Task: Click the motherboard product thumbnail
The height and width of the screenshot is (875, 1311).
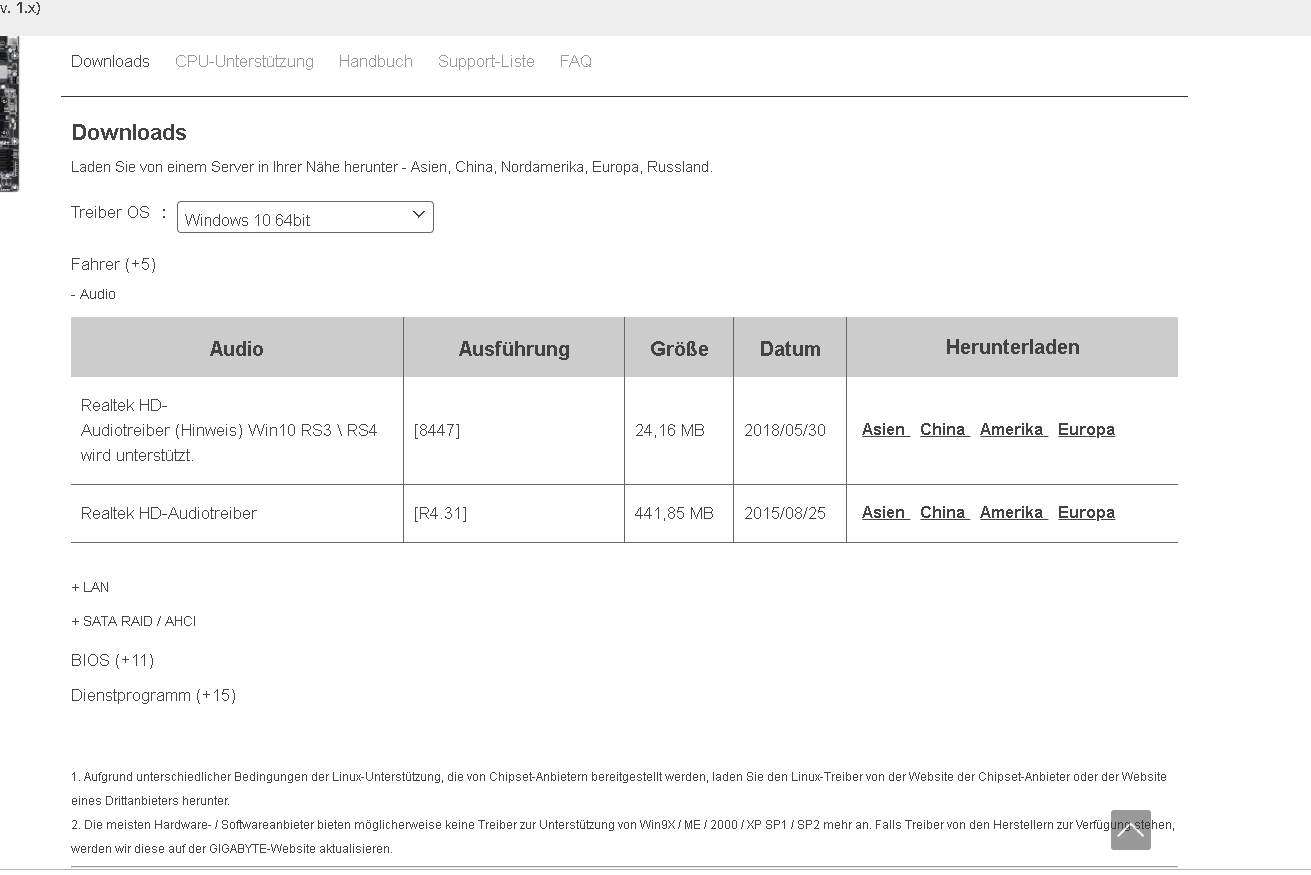Action: [9, 113]
